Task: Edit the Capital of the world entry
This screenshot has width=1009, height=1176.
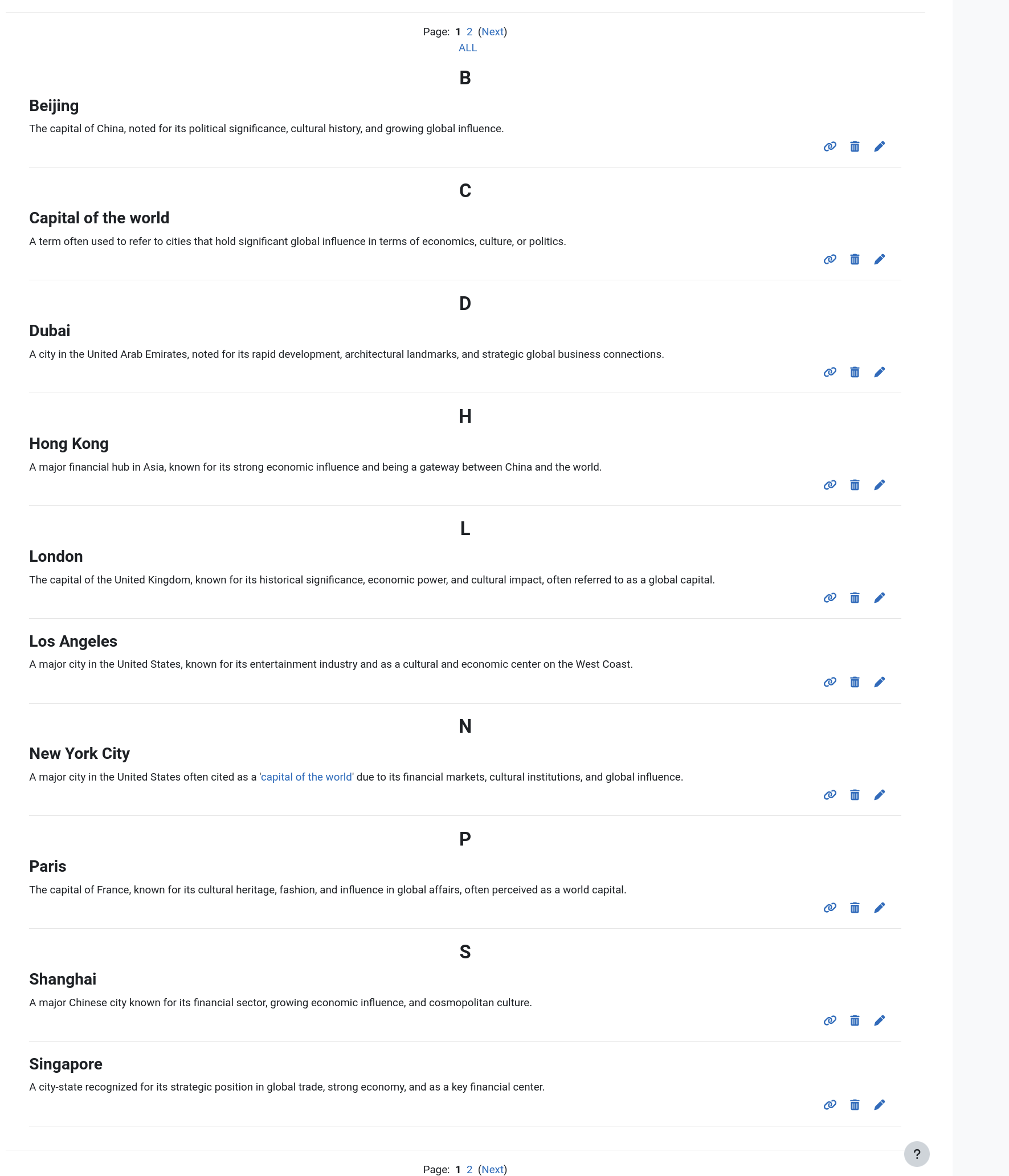Action: point(880,259)
